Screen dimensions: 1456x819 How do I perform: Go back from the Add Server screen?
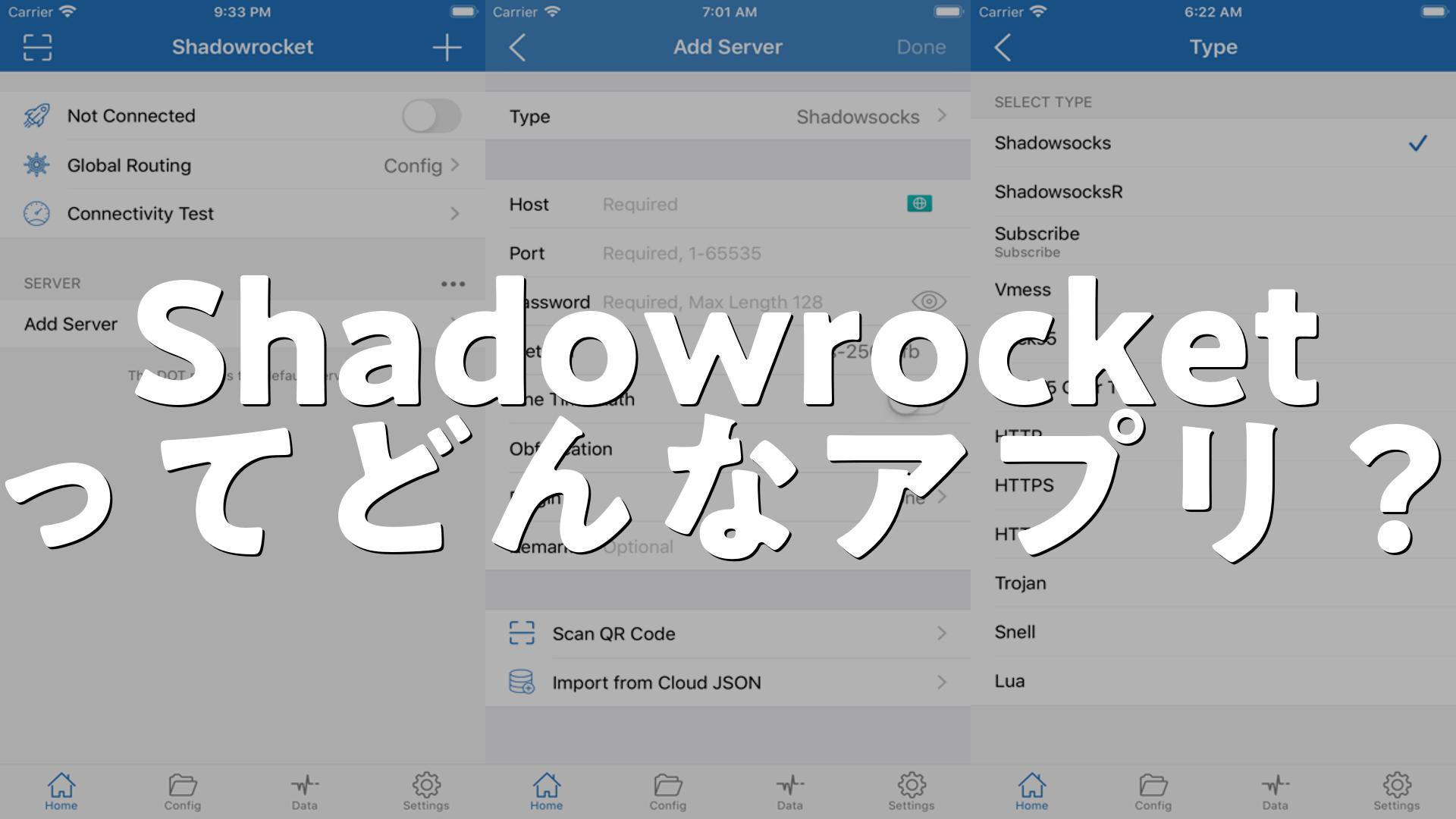517,47
